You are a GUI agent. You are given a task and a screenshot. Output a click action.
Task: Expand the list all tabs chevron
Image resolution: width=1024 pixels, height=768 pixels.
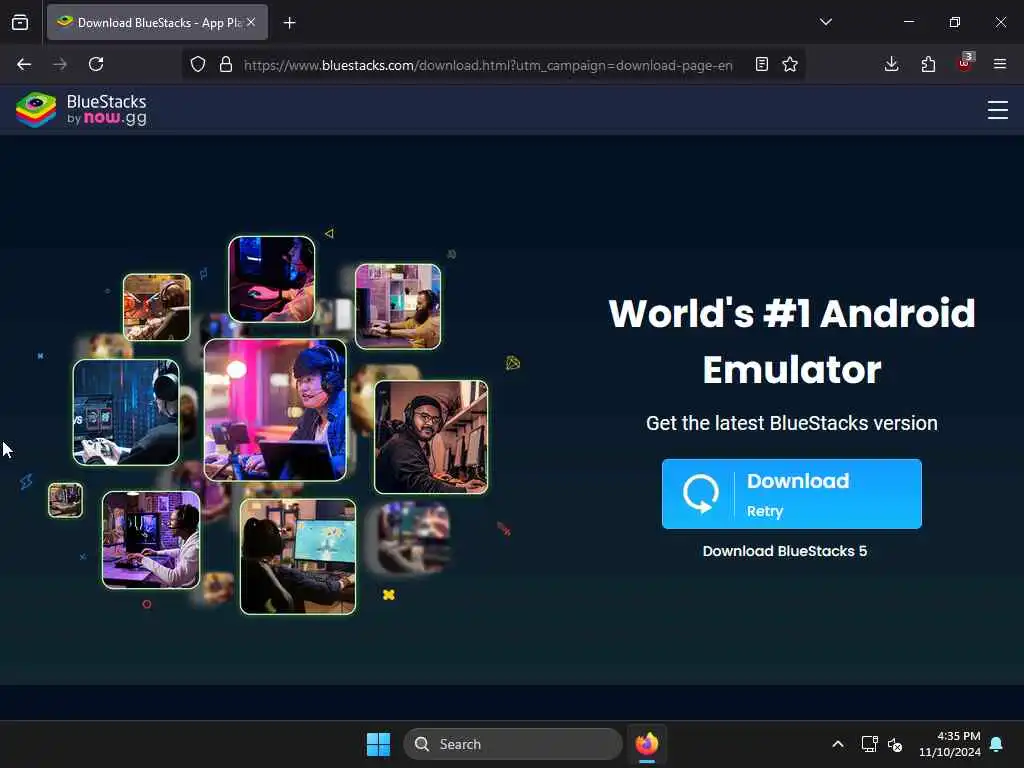[x=825, y=22]
